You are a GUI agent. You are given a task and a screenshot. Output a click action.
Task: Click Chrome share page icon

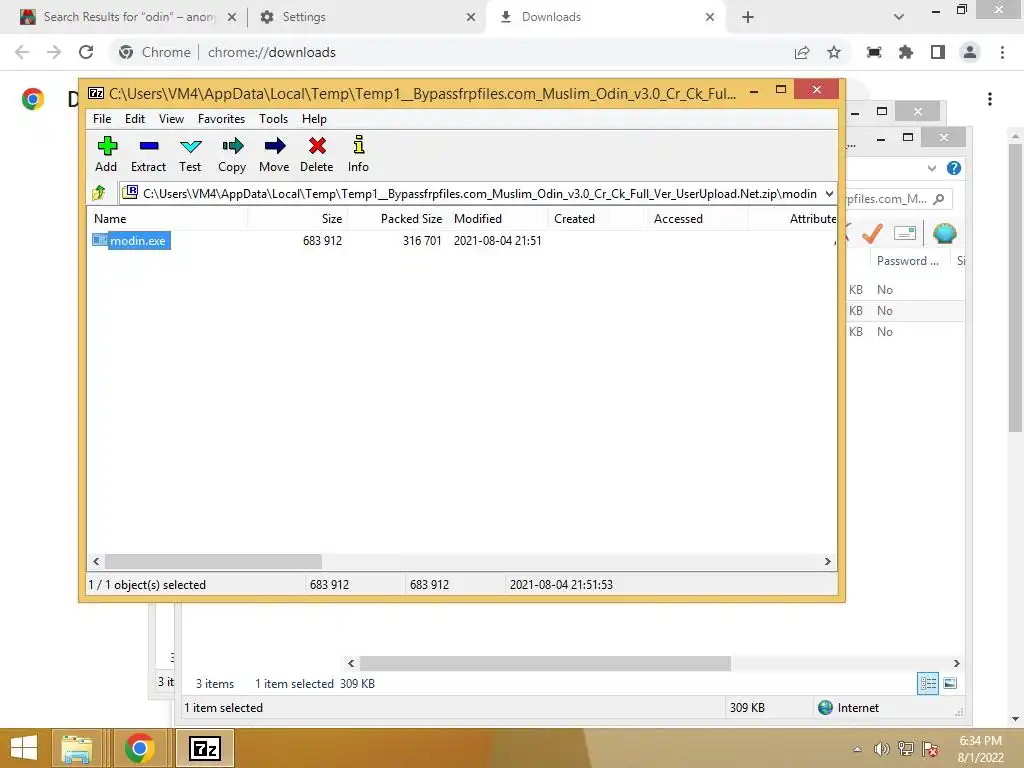tap(802, 52)
